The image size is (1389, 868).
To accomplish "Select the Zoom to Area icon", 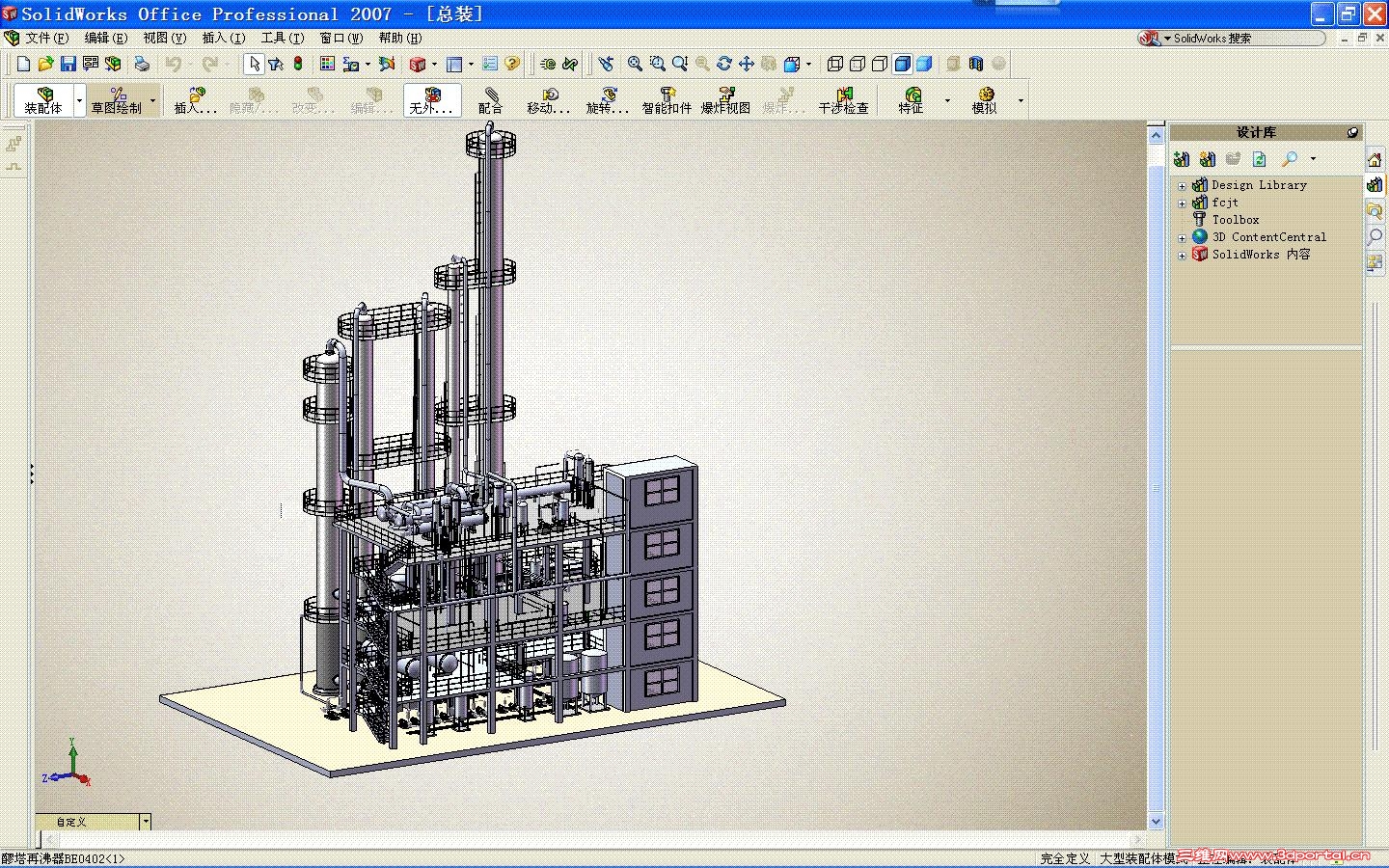I will click(658, 64).
